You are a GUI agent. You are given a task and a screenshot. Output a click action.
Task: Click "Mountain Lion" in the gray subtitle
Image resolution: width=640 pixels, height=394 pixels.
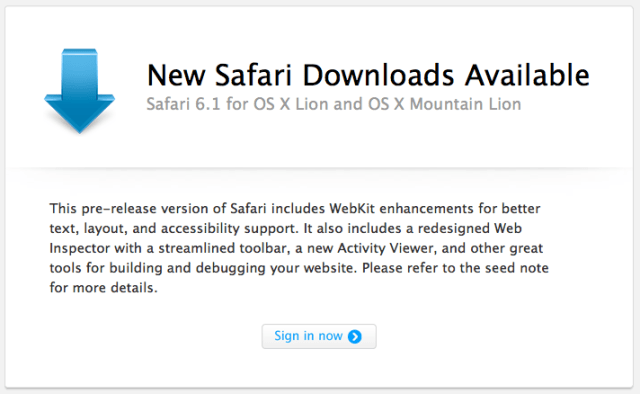pos(465,104)
